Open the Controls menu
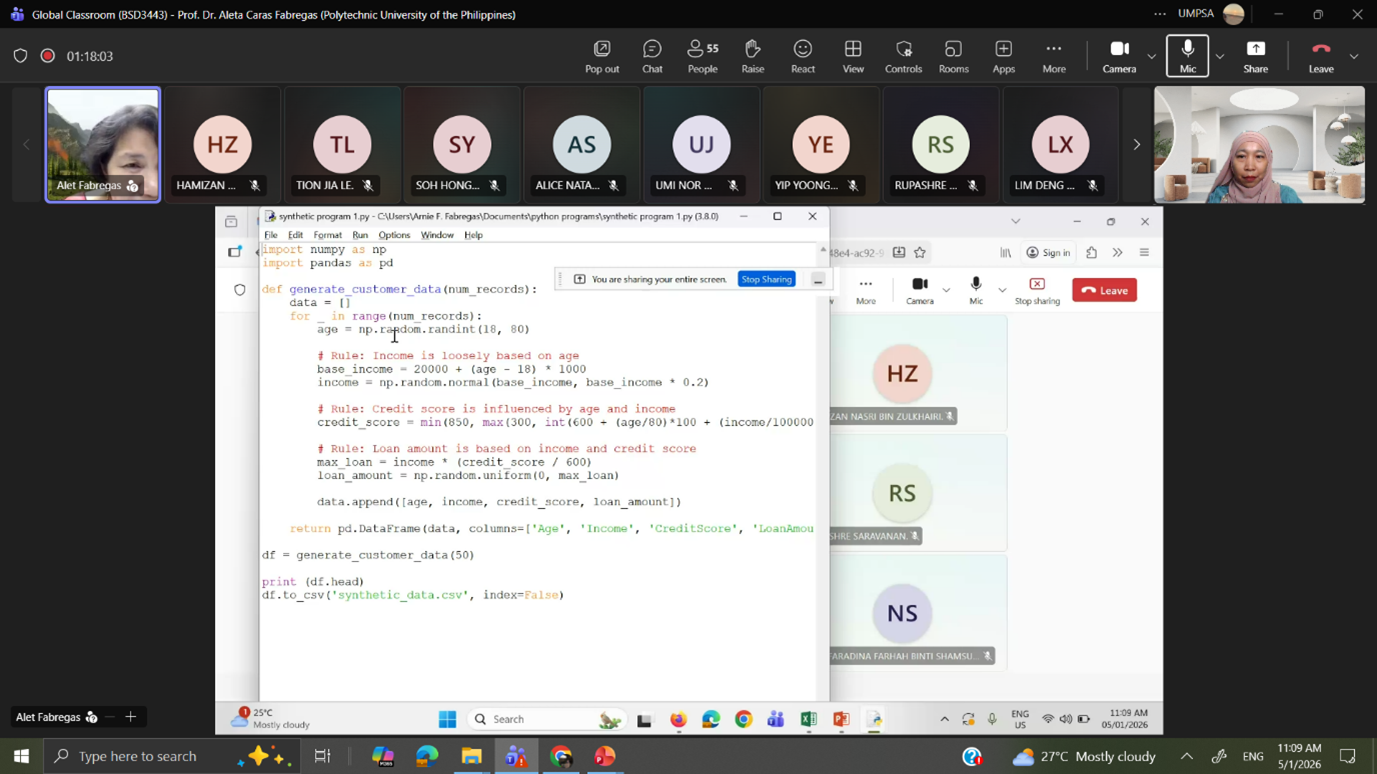1377x774 pixels. pos(903,56)
